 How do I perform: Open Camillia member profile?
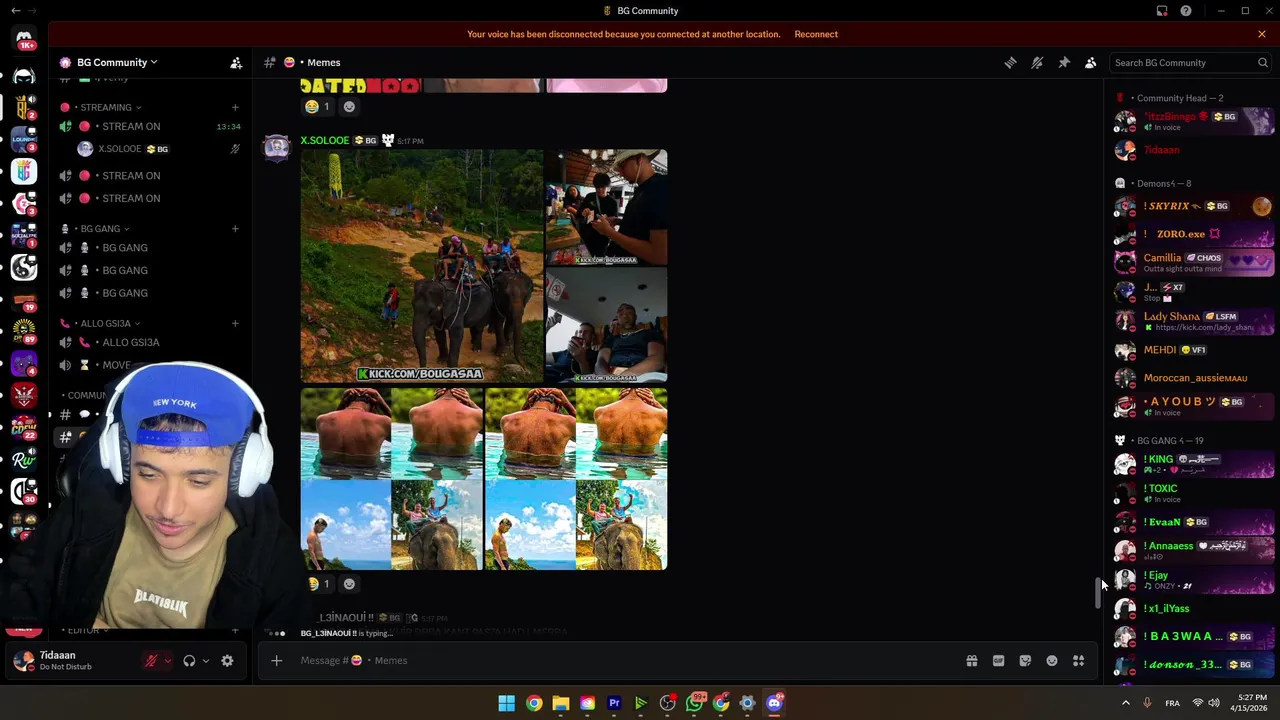click(x=1193, y=263)
